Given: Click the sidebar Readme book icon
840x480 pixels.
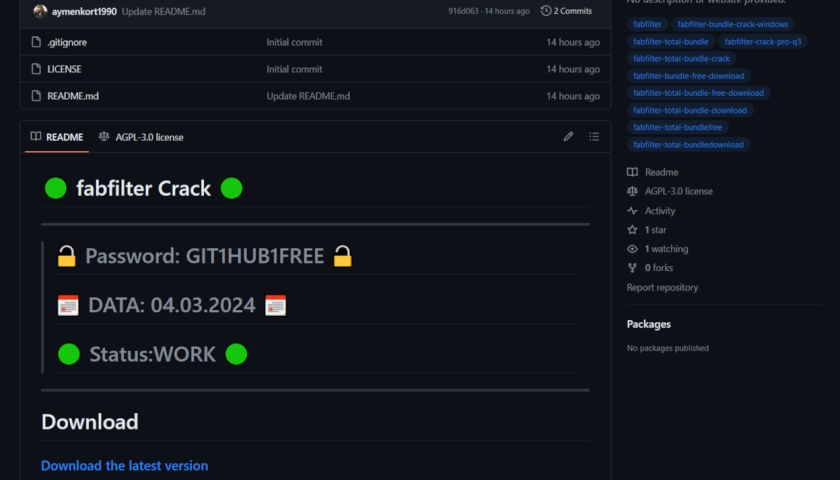Looking at the screenshot, I should (633, 172).
